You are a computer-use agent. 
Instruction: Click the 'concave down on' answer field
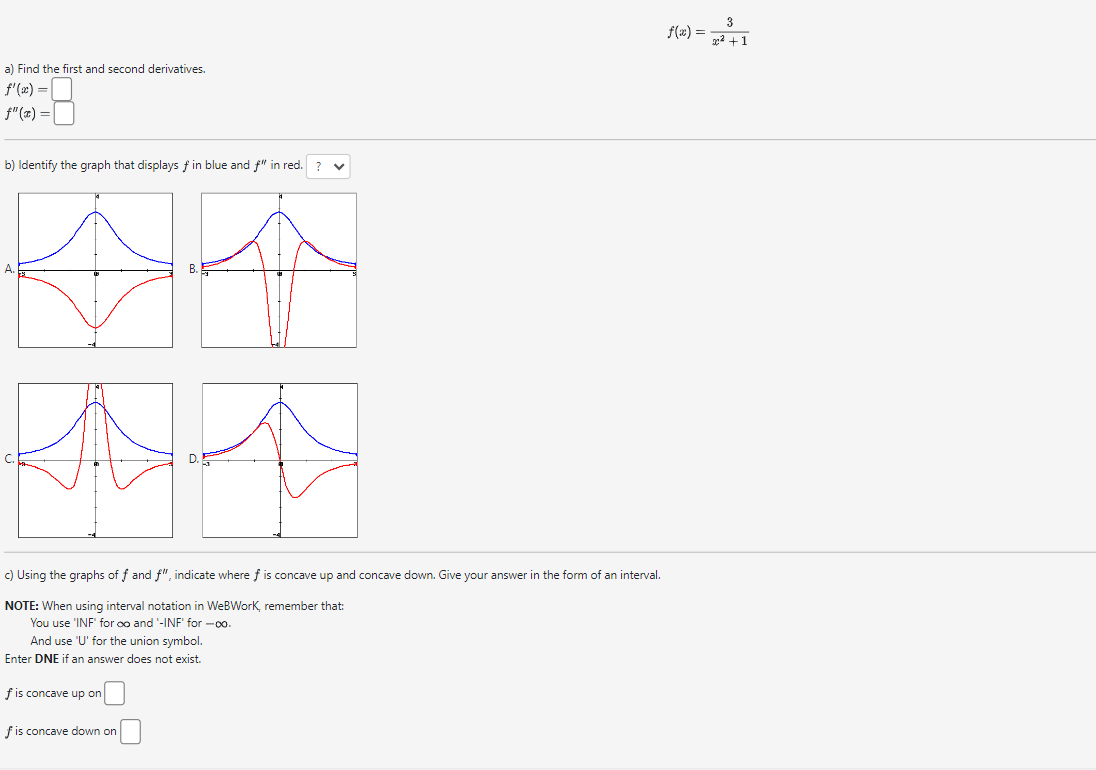click(x=129, y=731)
